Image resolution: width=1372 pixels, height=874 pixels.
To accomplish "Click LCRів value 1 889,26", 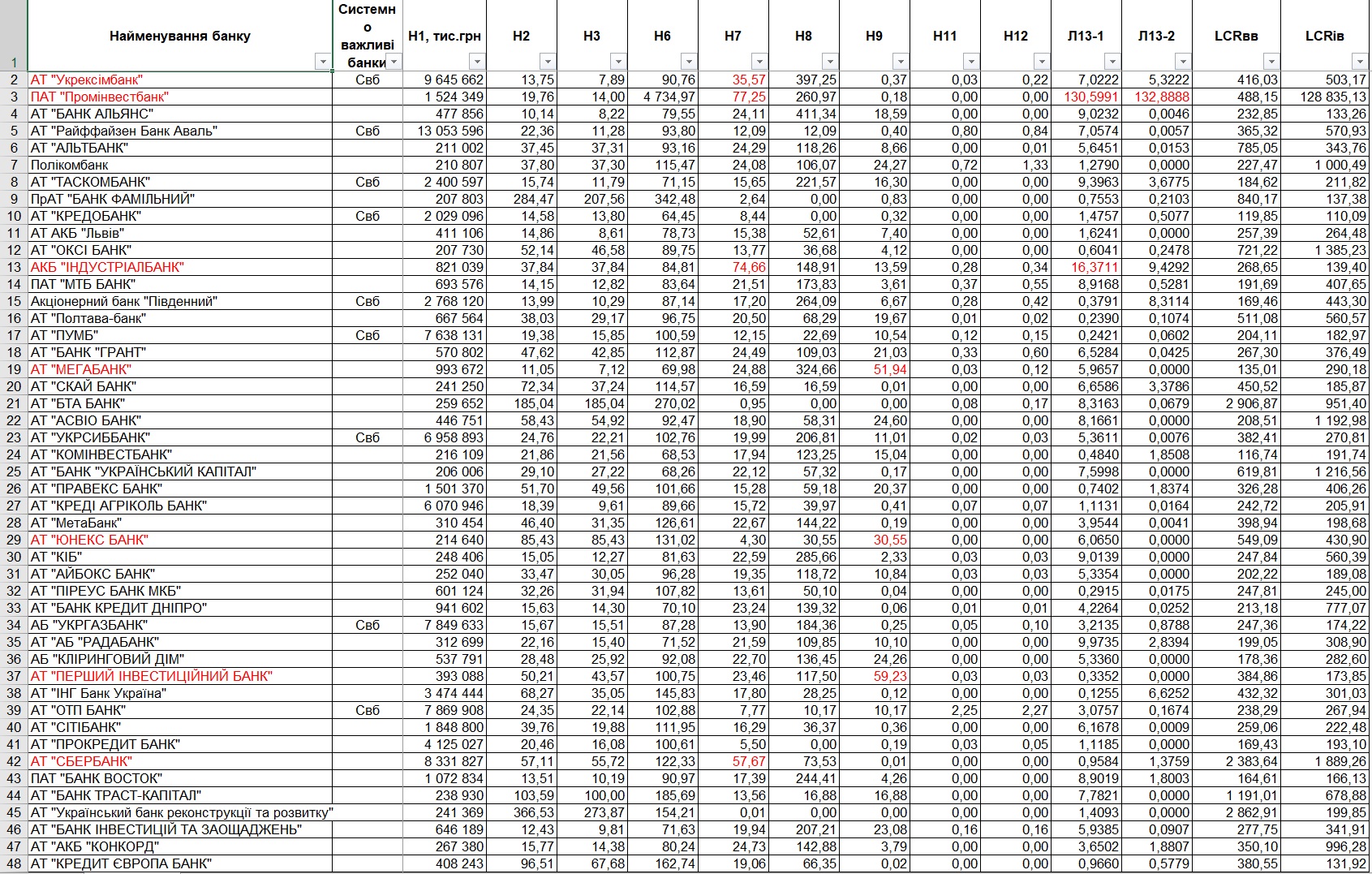I will 1325,761.
